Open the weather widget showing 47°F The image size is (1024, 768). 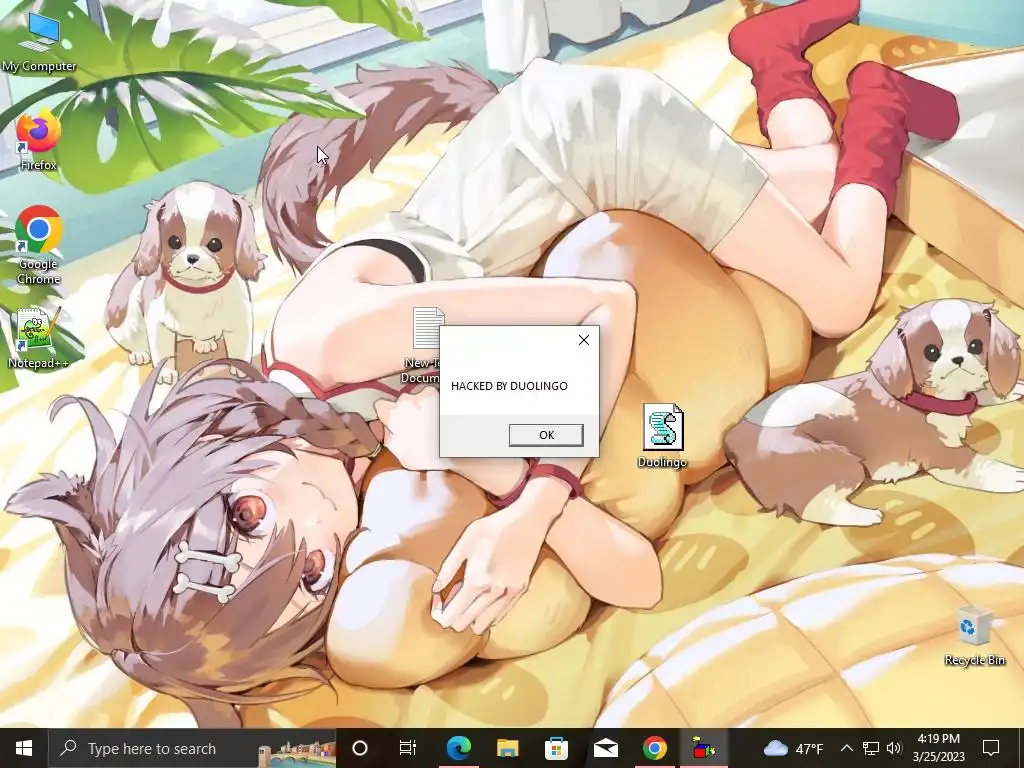click(793, 748)
